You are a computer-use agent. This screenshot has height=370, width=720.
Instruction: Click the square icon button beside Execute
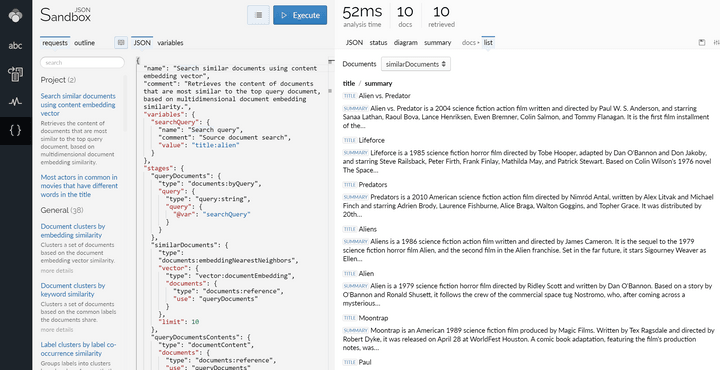click(258, 15)
